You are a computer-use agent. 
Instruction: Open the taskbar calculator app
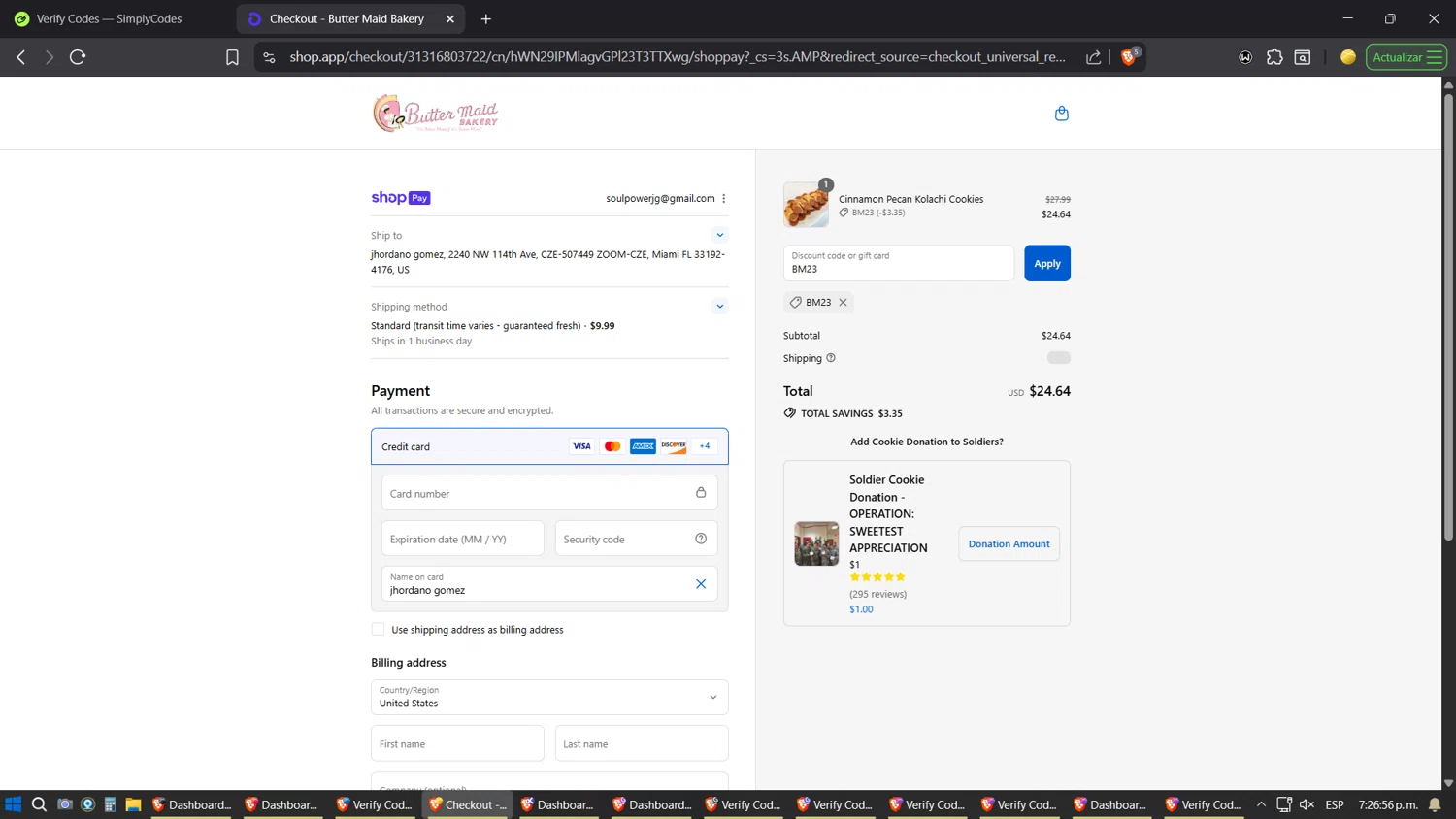[110, 804]
